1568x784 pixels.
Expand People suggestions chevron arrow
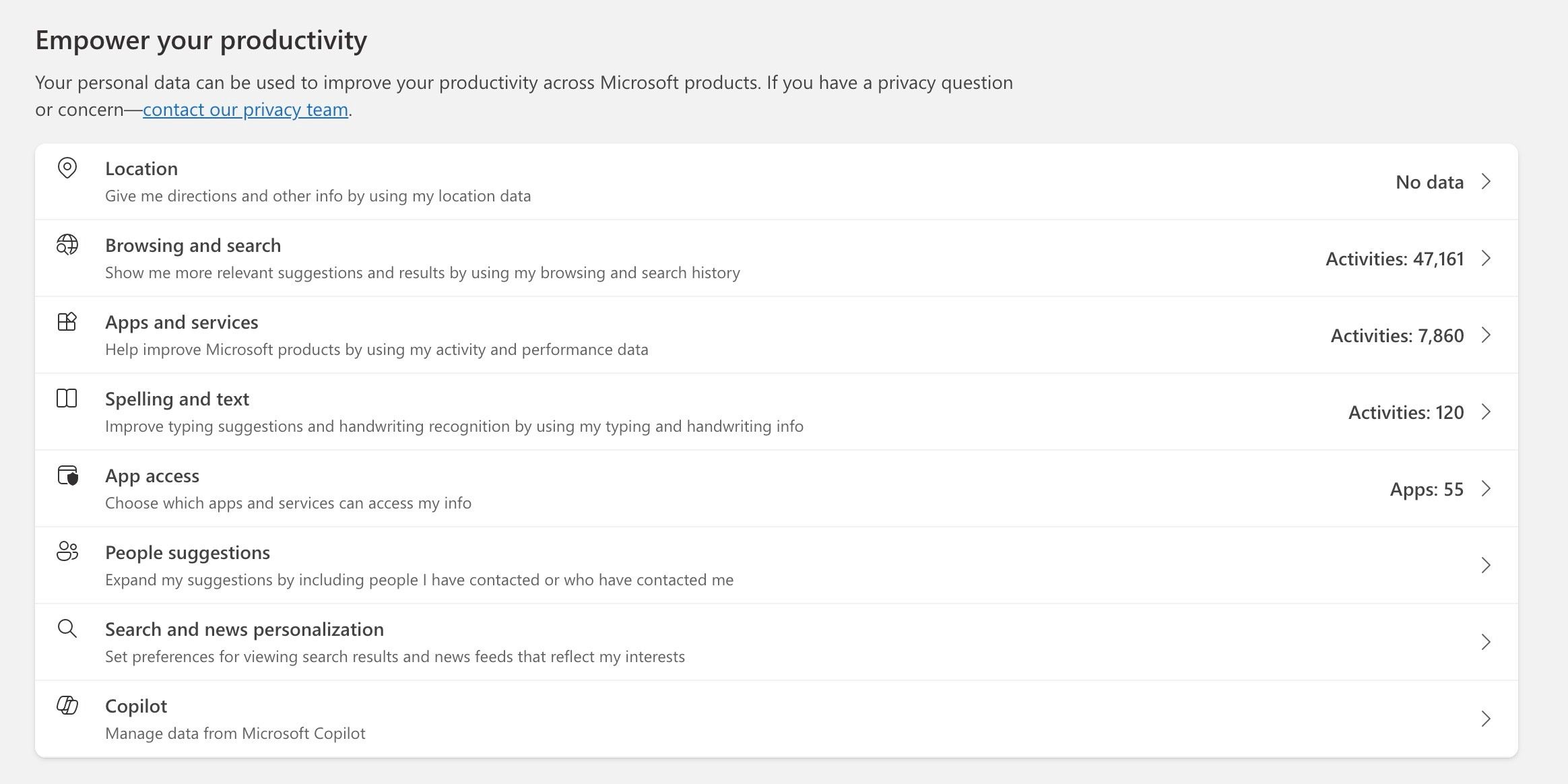[1486, 566]
